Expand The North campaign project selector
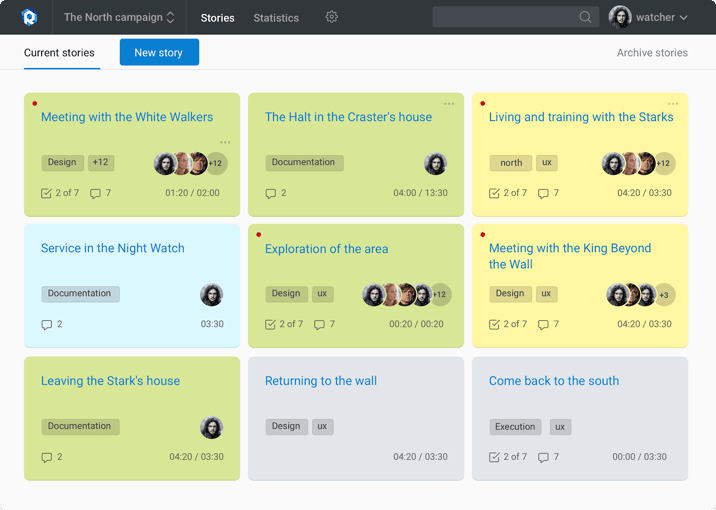Image resolution: width=716 pixels, height=510 pixels. (x=119, y=17)
